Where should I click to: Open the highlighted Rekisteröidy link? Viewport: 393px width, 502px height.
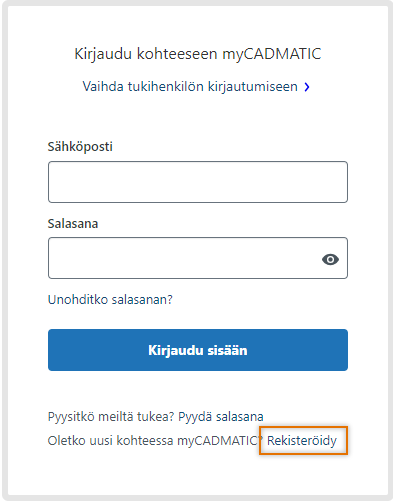(302, 441)
